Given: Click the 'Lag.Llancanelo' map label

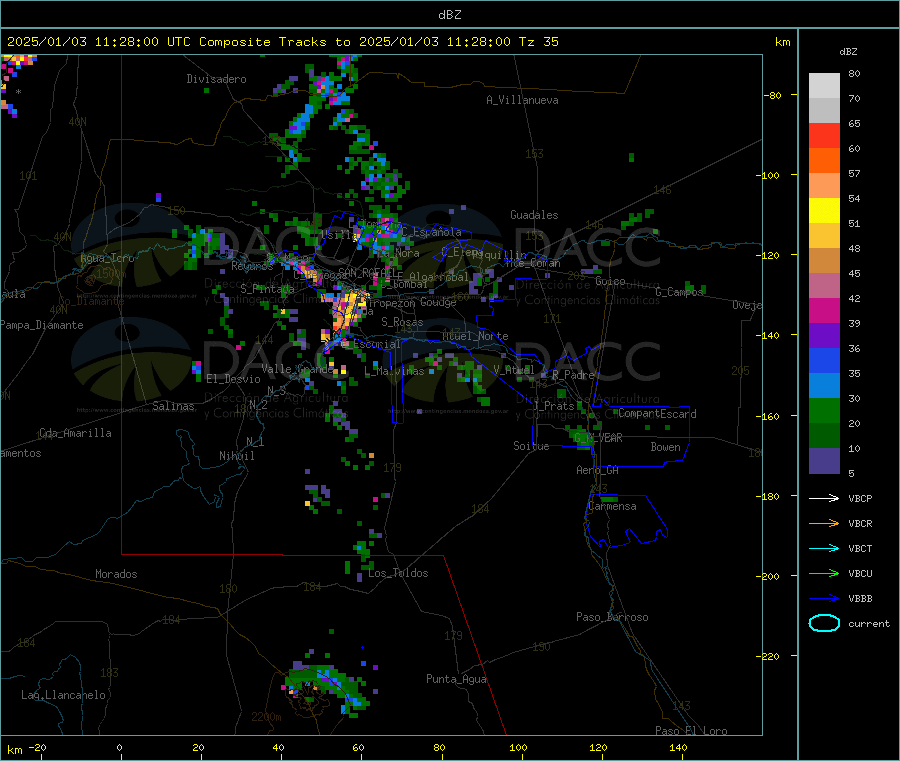Looking at the screenshot, I should 64,695.
